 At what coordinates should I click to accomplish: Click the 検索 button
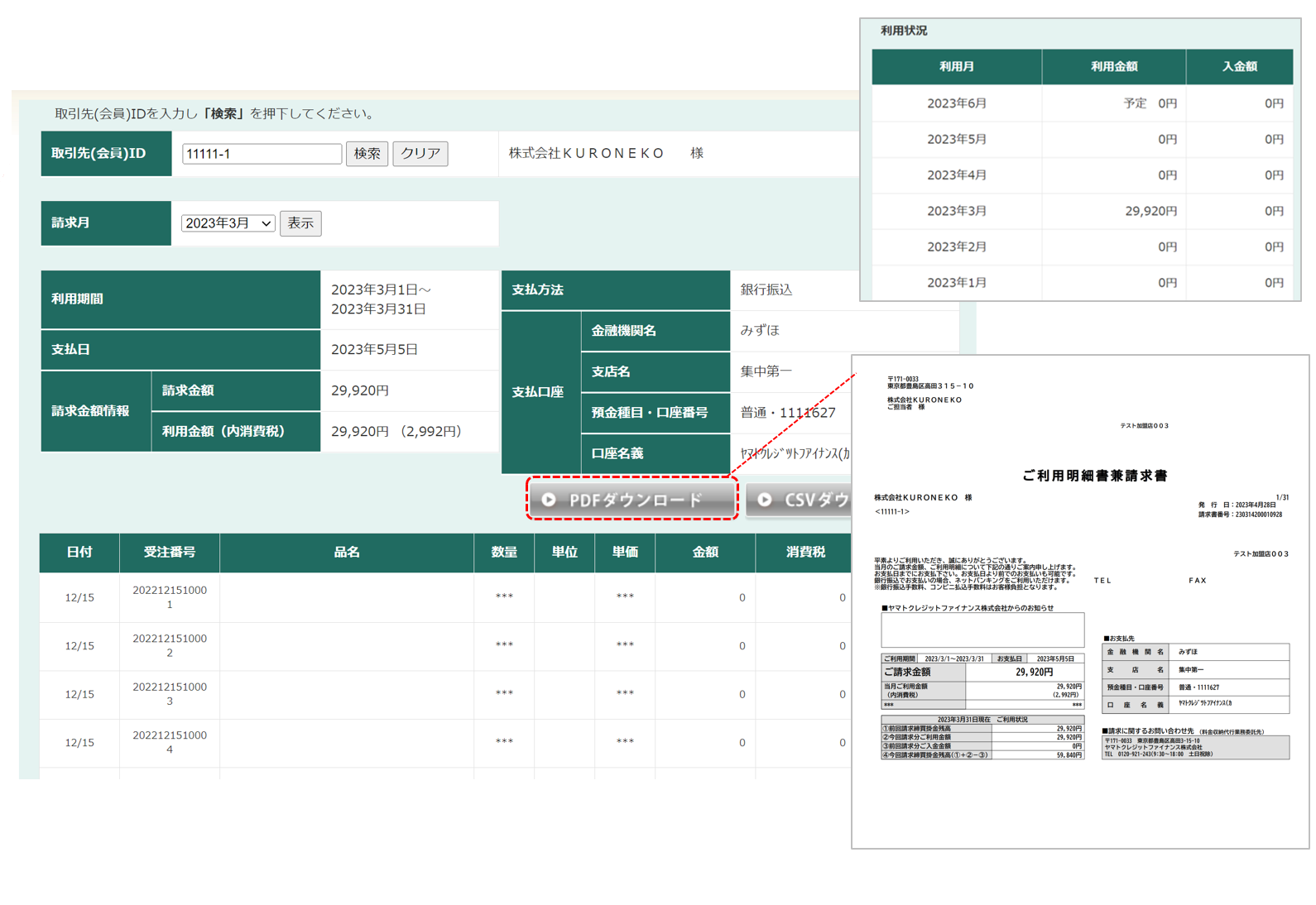367,154
